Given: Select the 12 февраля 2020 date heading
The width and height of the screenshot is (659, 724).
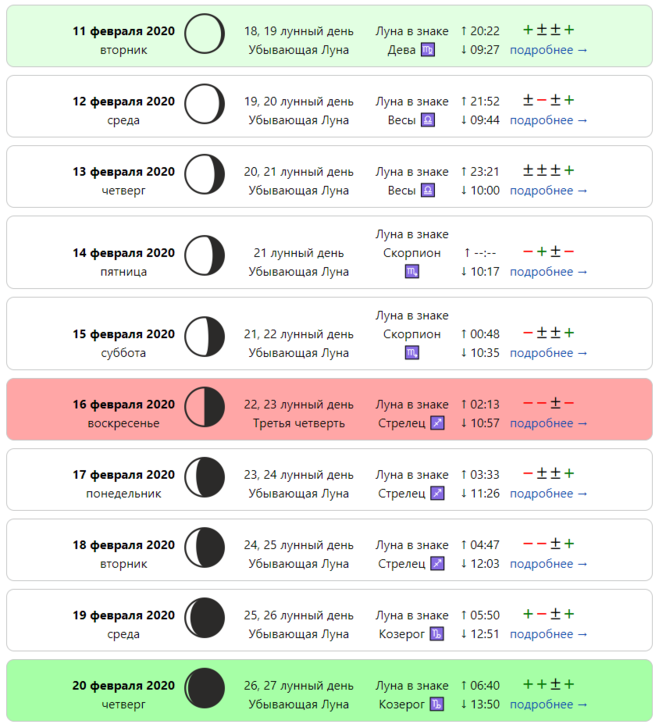Looking at the screenshot, I should click(x=123, y=101).
